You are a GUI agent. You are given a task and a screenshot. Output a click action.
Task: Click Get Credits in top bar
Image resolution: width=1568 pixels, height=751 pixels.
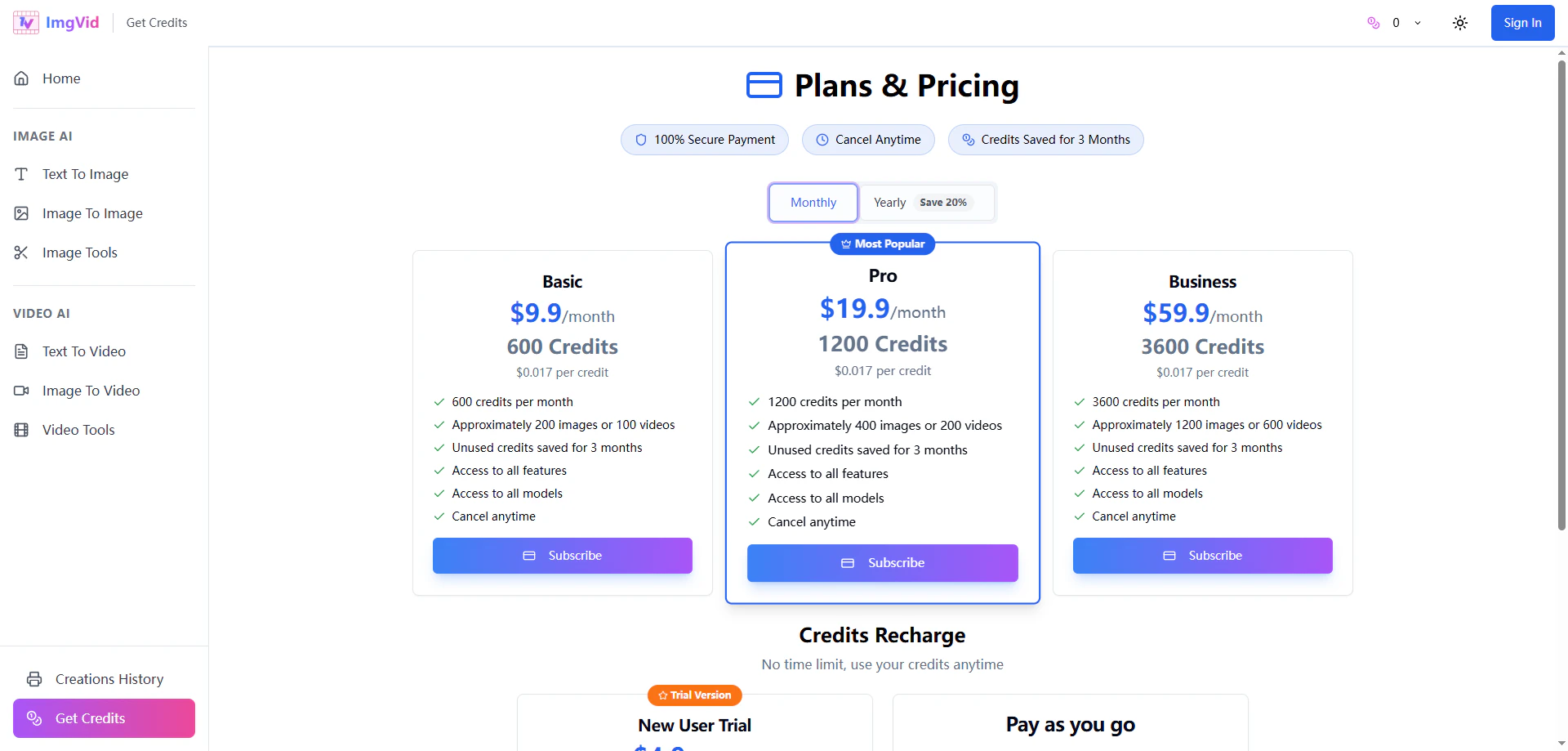coord(157,23)
